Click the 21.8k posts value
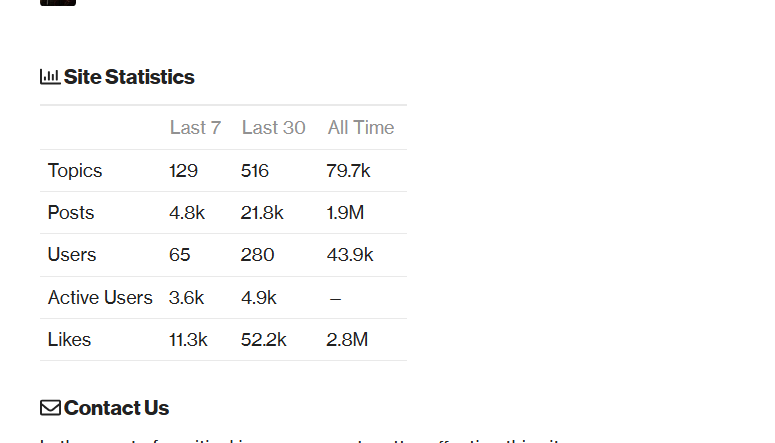This screenshot has height=443, width=775. [262, 213]
